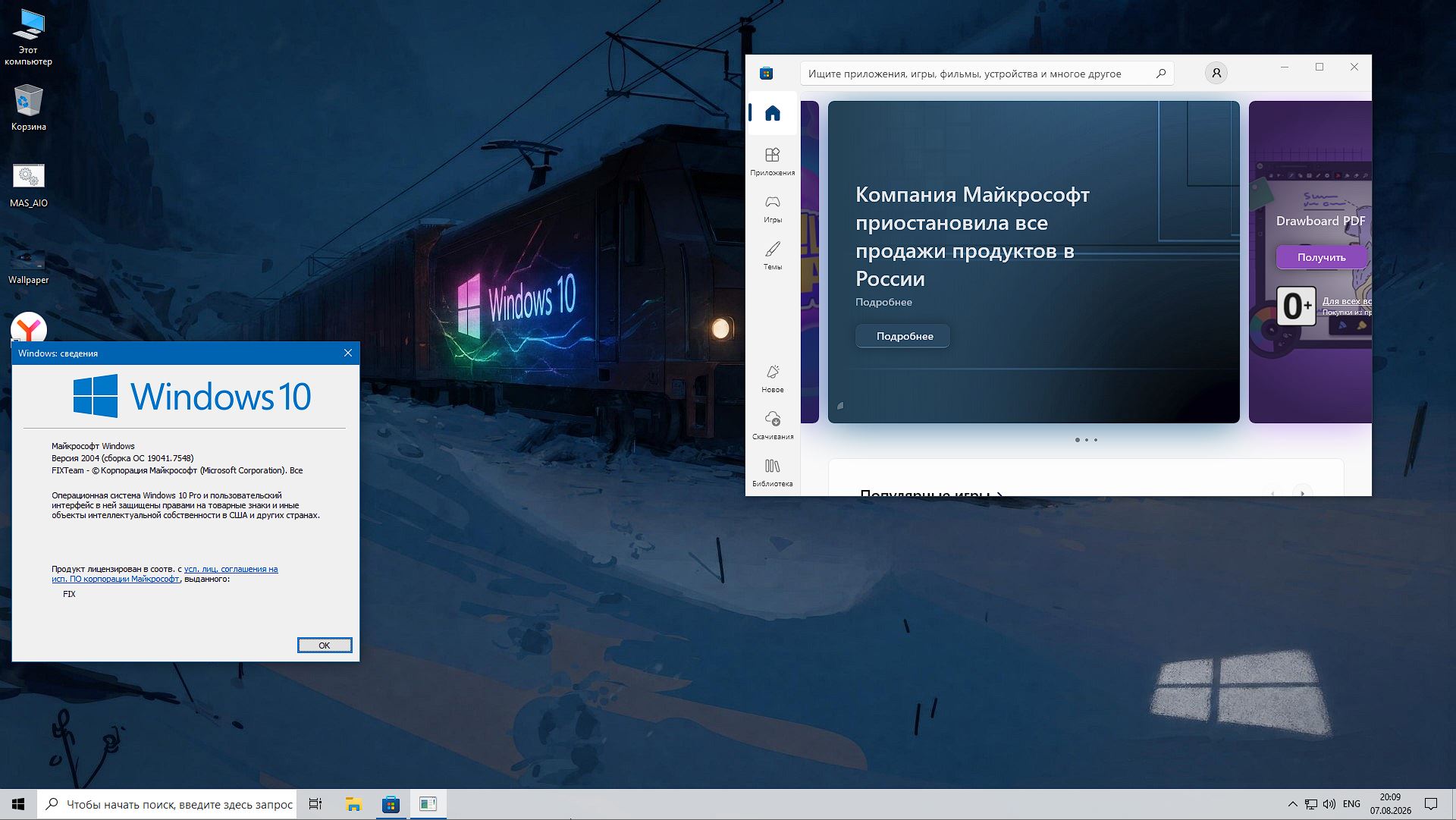Open the Новое section in Store sidebar
Screen dimensions: 1456x820
coord(772,379)
